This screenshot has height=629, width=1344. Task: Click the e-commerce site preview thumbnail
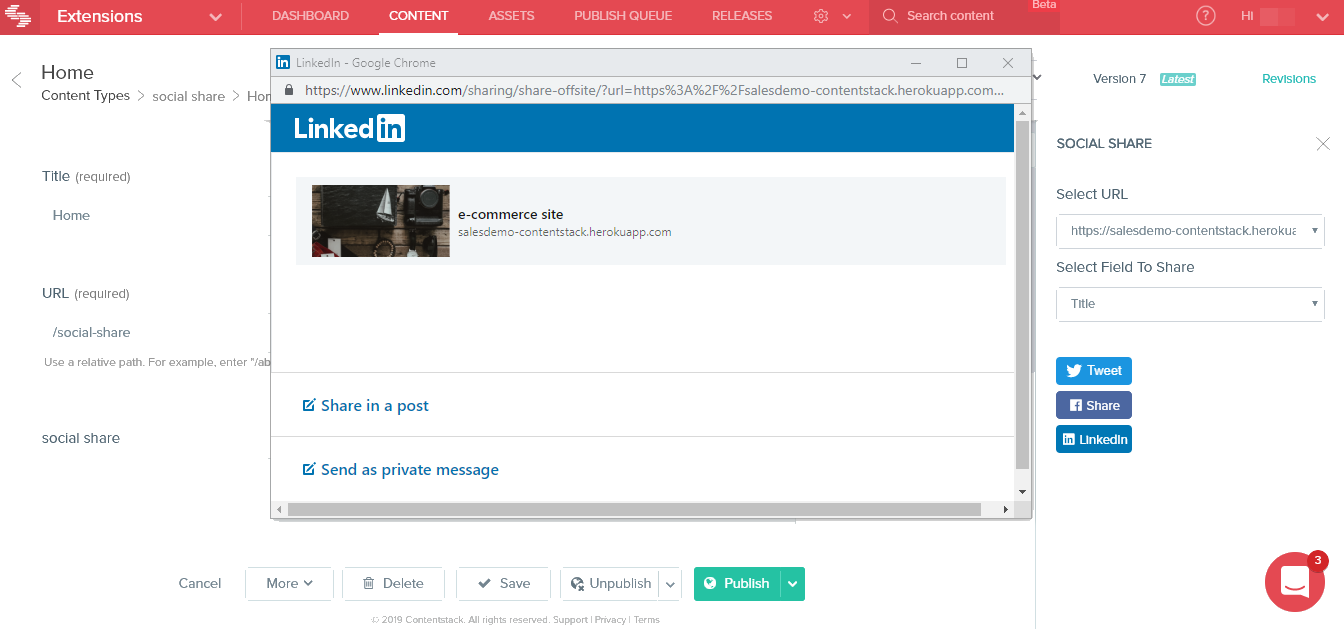pos(381,221)
